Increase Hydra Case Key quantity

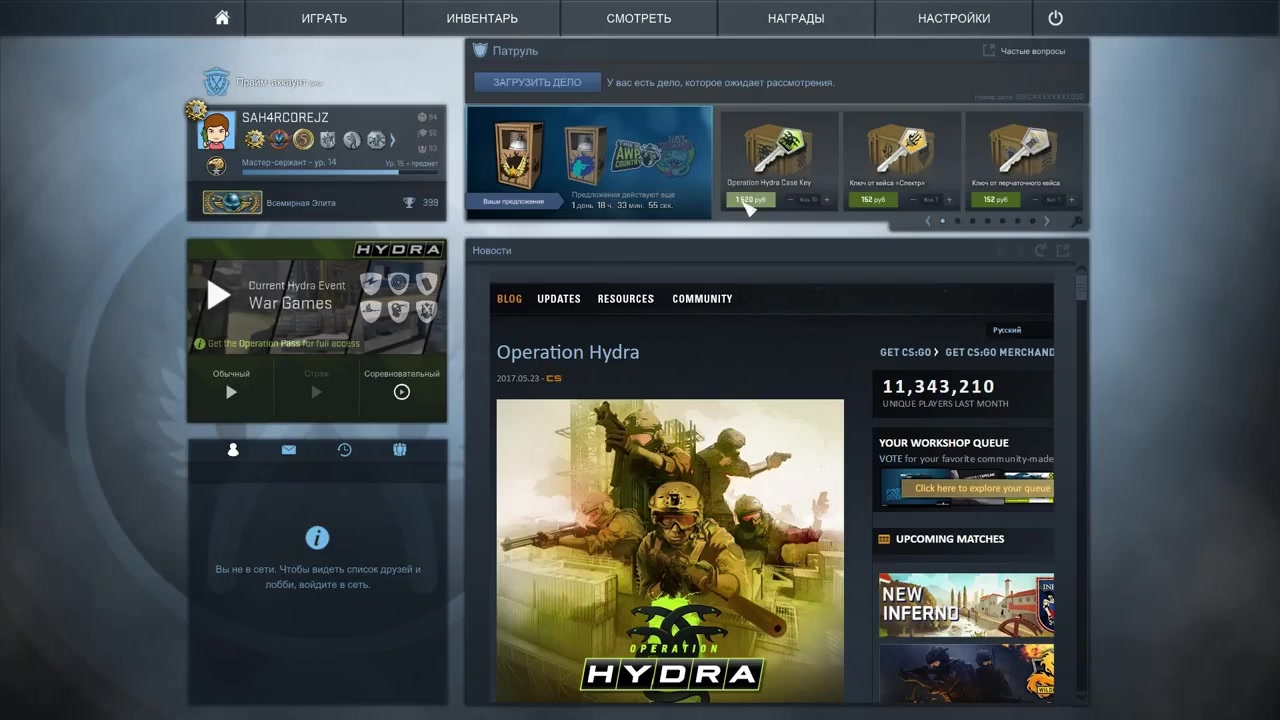(x=826, y=200)
